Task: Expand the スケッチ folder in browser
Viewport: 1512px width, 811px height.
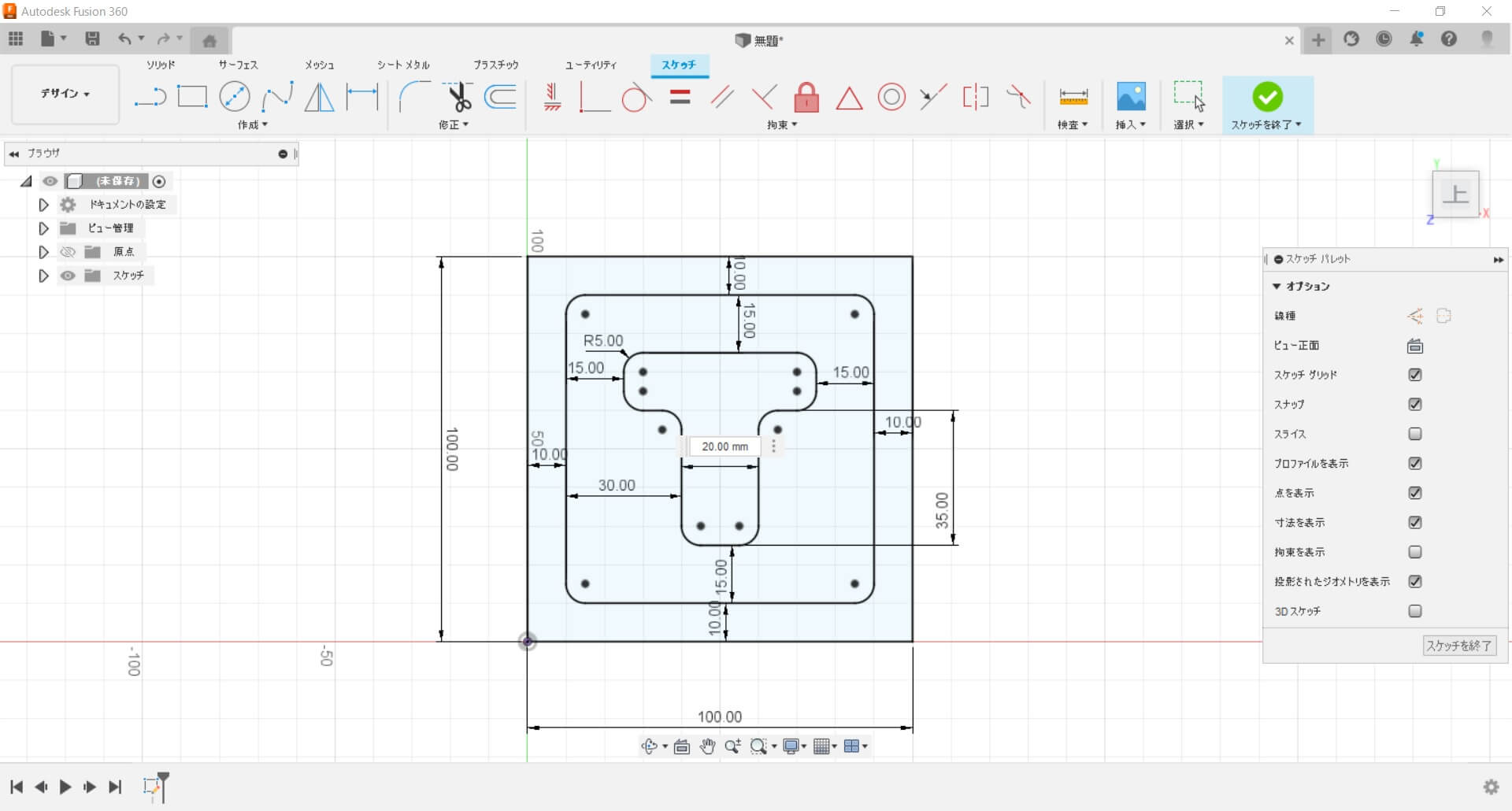Action: click(x=44, y=276)
